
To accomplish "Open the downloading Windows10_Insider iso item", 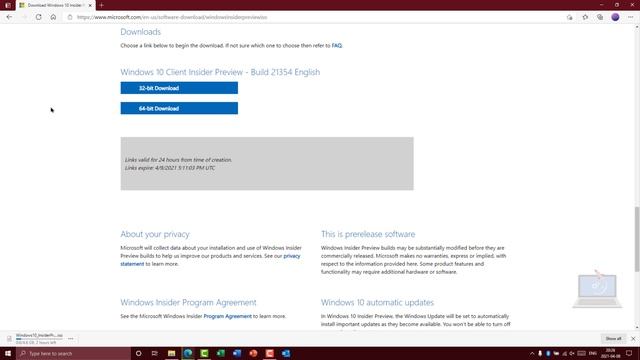I will (39, 336).
